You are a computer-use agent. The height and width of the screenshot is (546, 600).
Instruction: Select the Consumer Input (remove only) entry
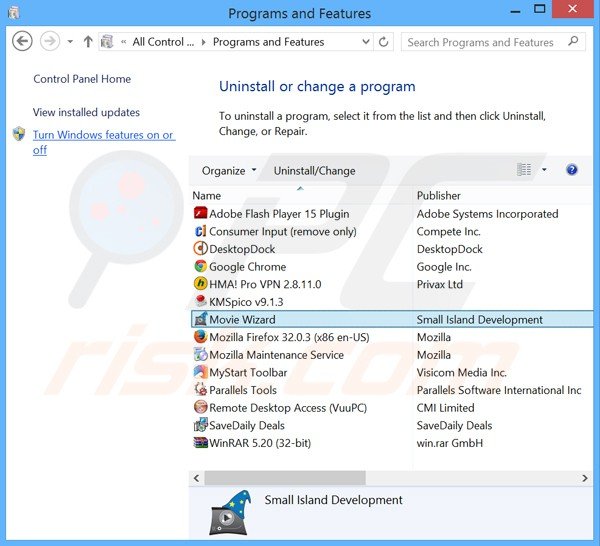pyautogui.click(x=283, y=231)
